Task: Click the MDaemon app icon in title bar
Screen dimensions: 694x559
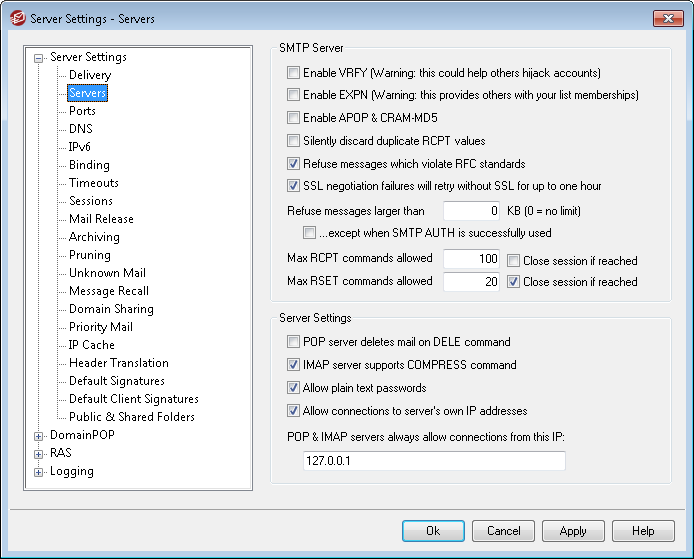Action: (x=17, y=18)
